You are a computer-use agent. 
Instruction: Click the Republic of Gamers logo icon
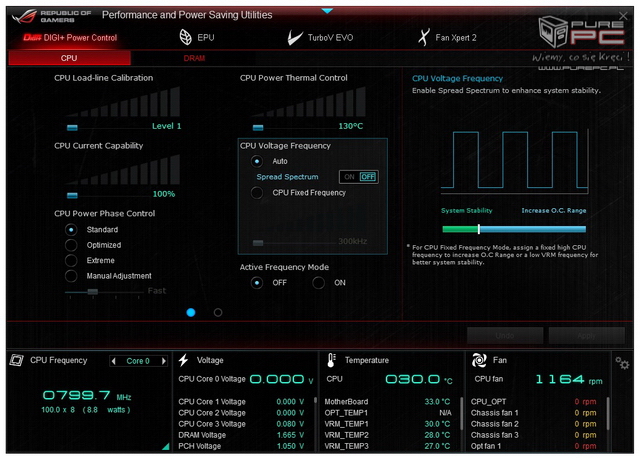pos(24,17)
